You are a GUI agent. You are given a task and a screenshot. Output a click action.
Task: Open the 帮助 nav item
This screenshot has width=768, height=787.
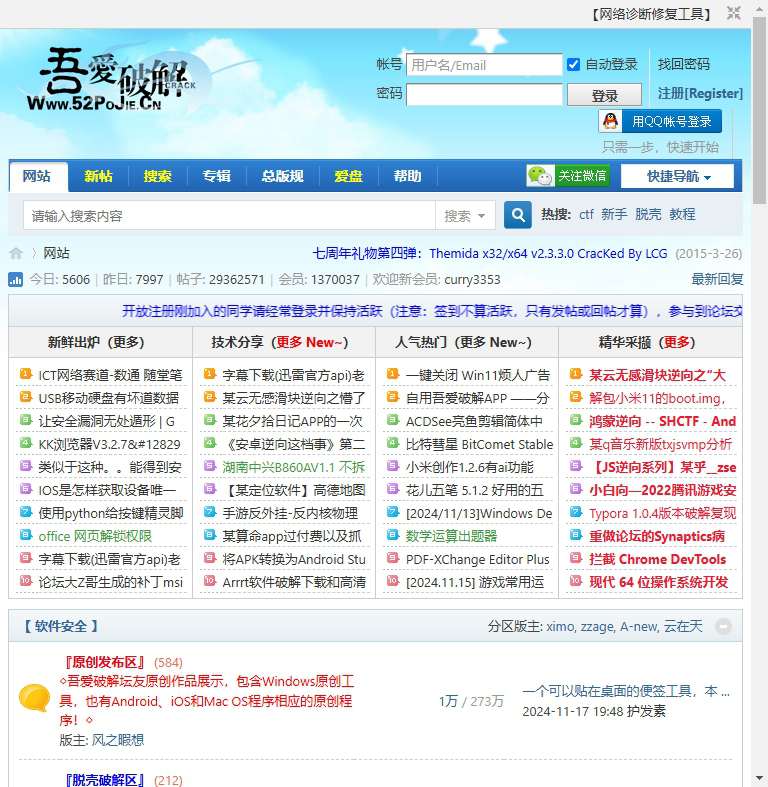click(x=407, y=176)
